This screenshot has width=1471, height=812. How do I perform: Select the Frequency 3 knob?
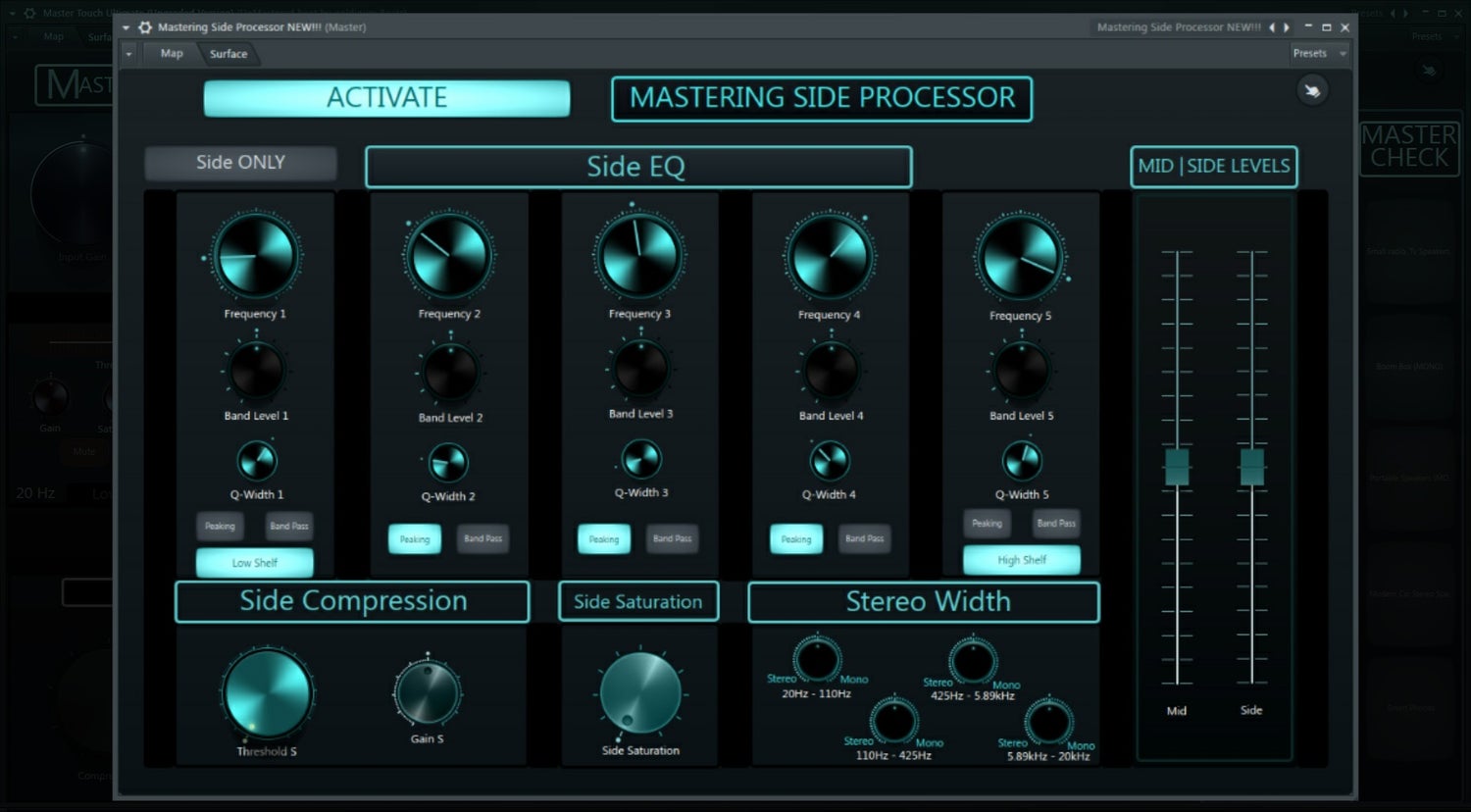tap(638, 254)
